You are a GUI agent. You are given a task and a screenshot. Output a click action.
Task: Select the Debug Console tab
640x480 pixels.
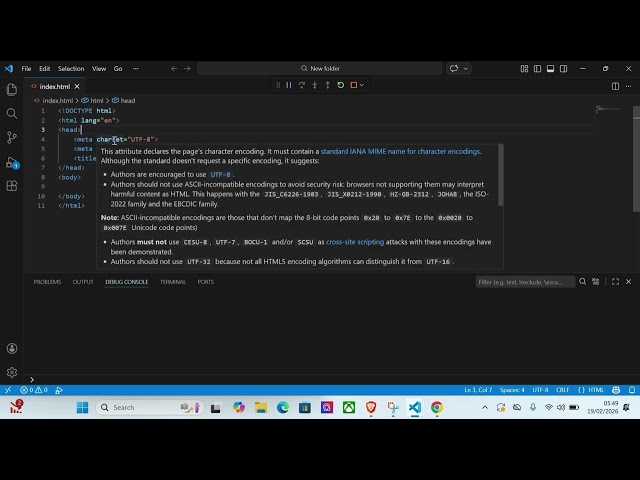[x=127, y=282]
